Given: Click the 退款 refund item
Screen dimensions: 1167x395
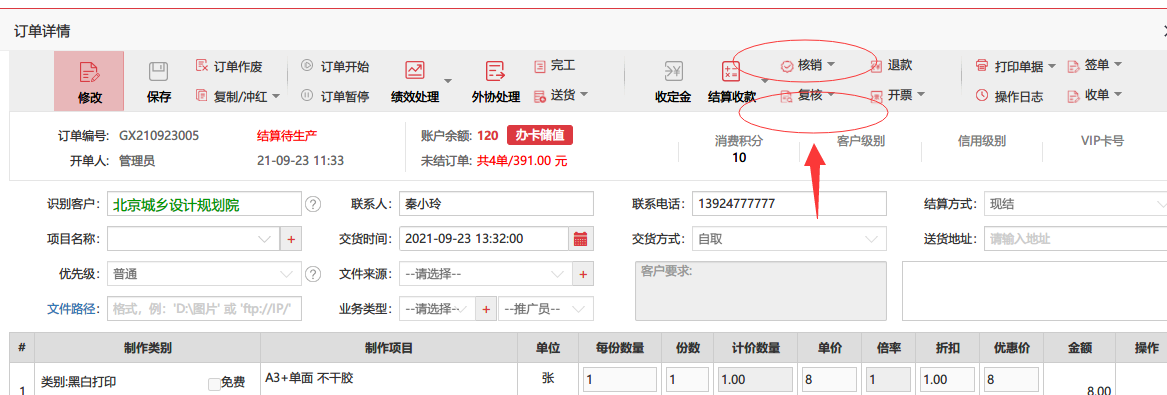Looking at the screenshot, I should (892, 65).
